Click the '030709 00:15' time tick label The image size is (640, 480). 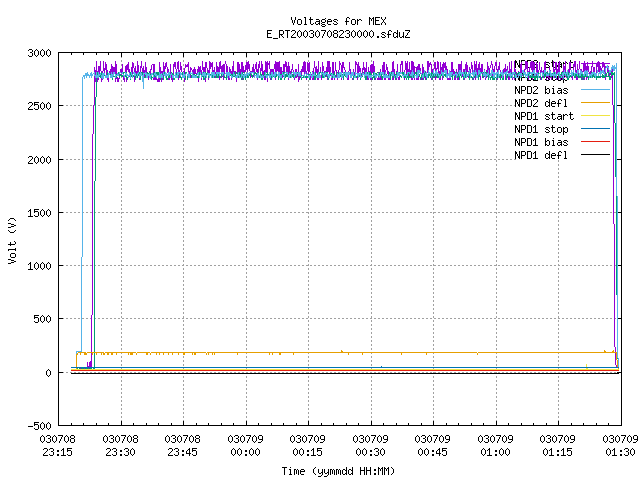[307, 445]
